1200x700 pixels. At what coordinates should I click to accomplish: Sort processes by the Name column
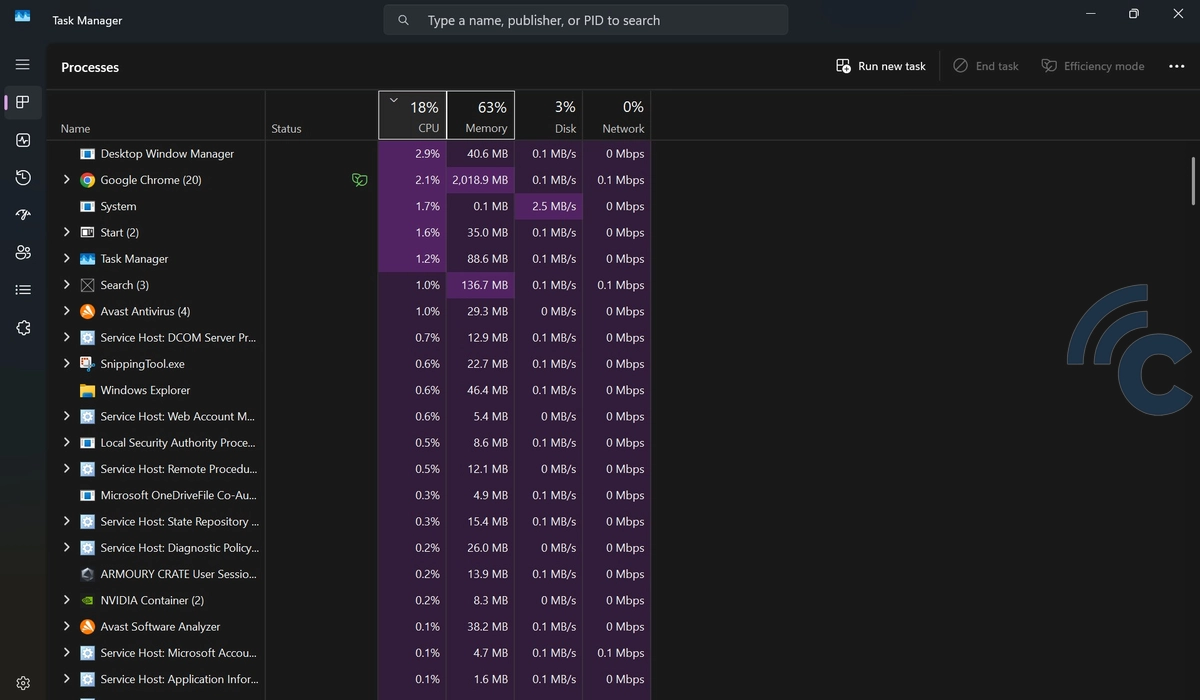(155, 116)
